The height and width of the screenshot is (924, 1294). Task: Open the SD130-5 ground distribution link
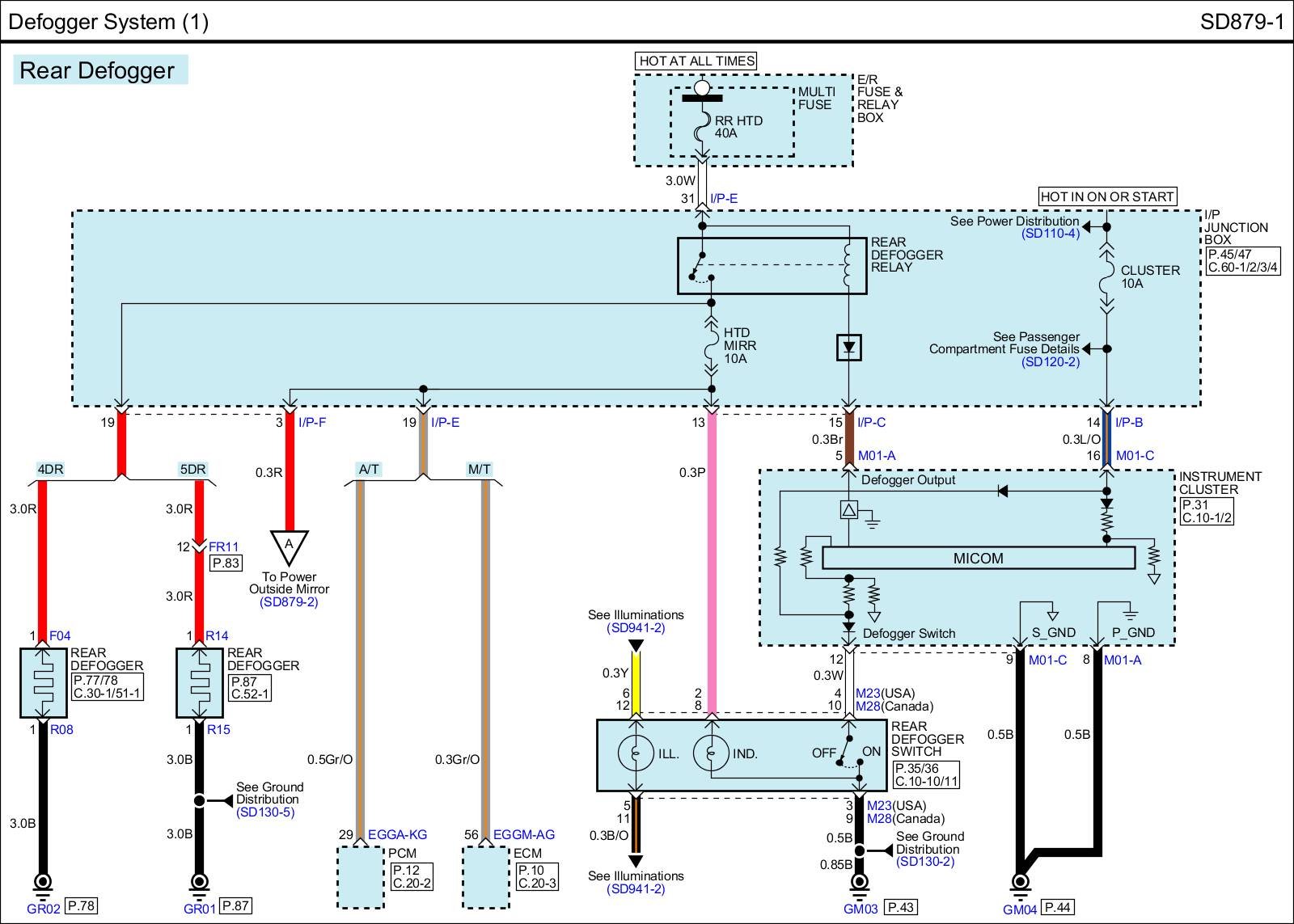pyautogui.click(x=265, y=812)
